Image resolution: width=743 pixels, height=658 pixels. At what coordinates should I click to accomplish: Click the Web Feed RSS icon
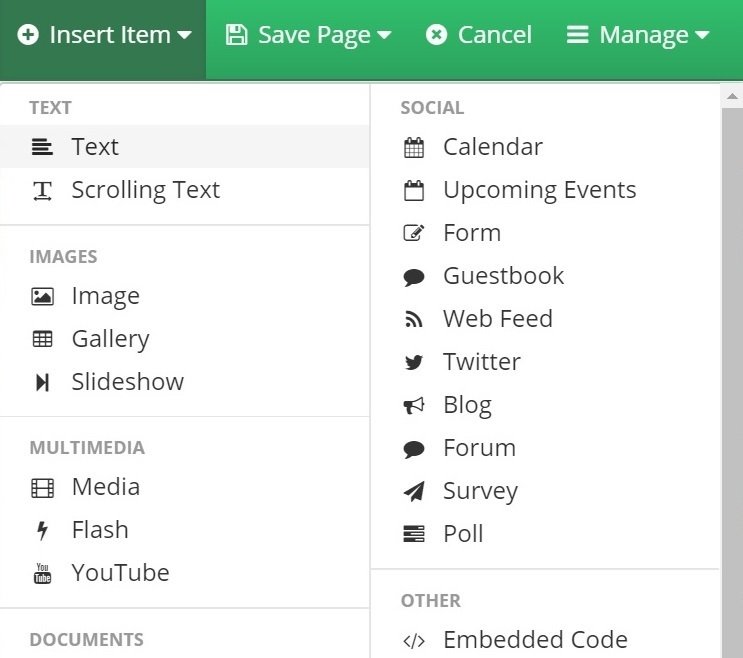tap(414, 319)
